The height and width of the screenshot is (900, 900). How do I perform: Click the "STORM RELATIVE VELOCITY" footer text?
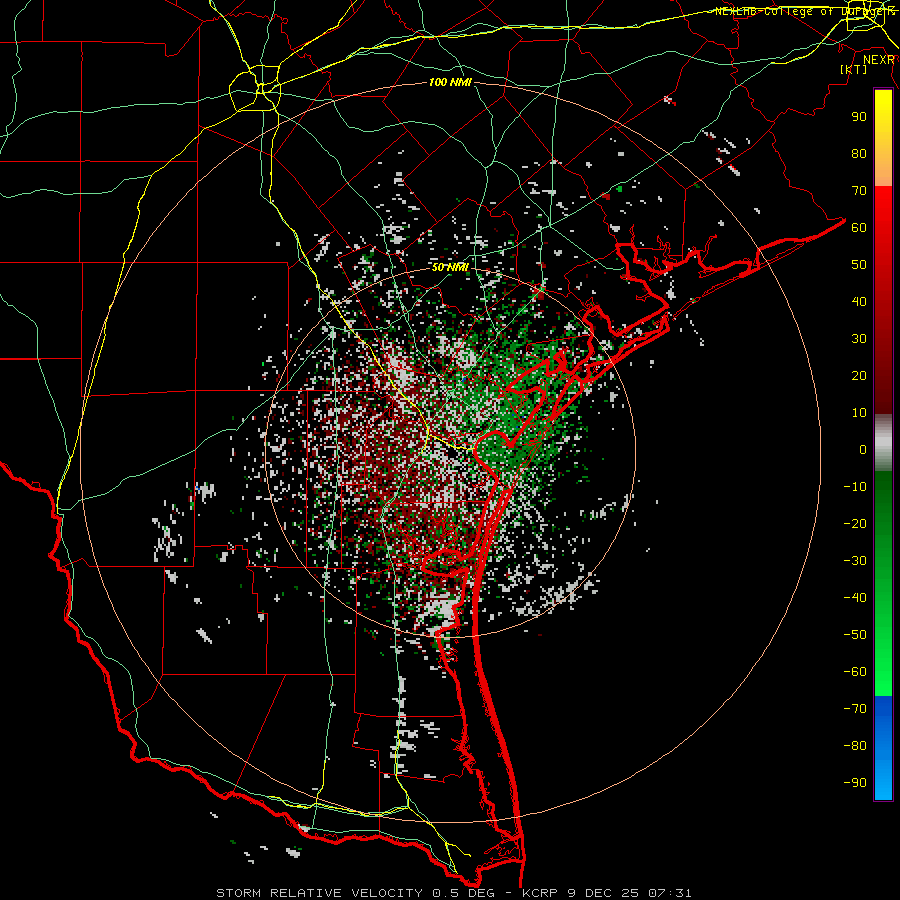point(319,893)
